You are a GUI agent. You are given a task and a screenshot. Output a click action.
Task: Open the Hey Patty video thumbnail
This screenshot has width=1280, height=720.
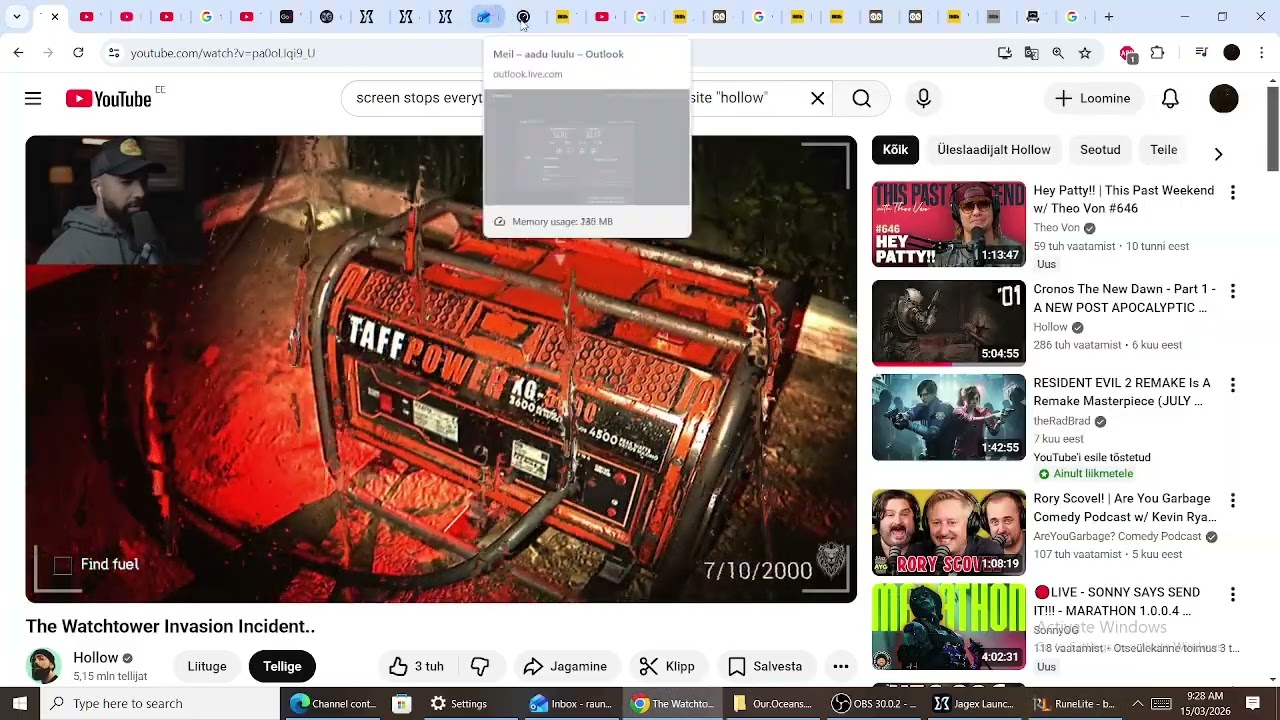(948, 224)
